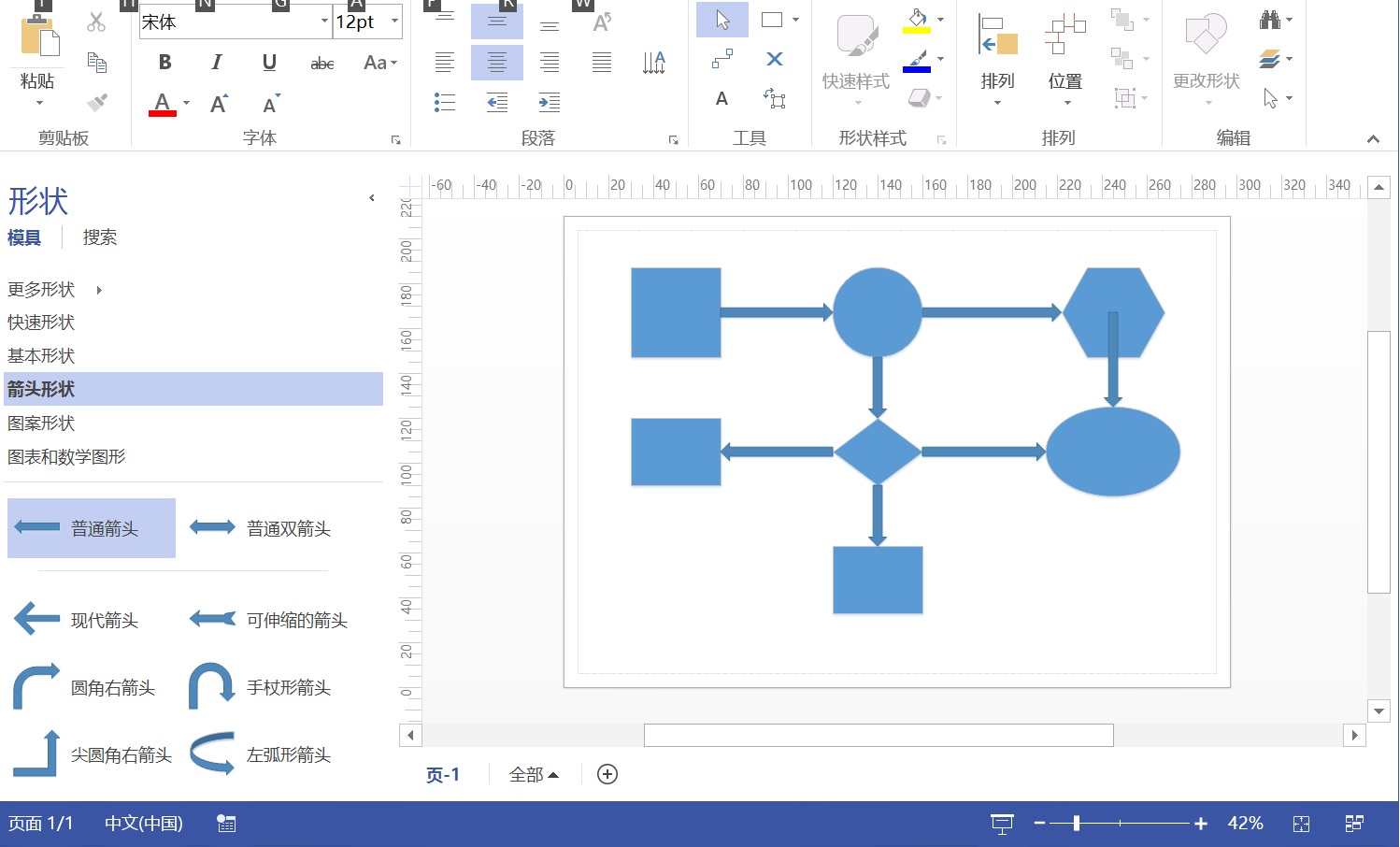Click the Paste clipboard icon
This screenshot has width=1400, height=847.
39,37
